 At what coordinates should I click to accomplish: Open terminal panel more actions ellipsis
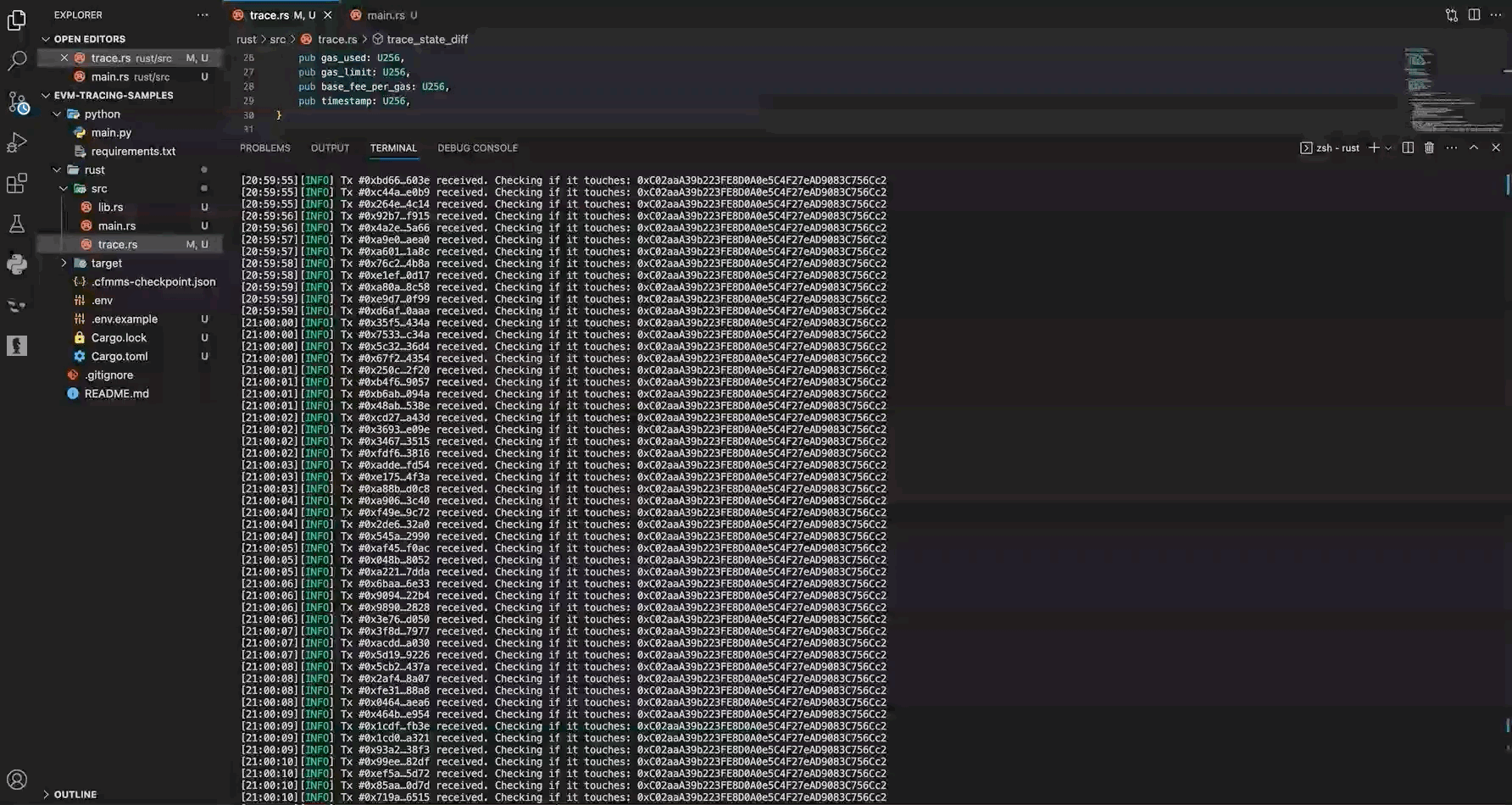1452,147
